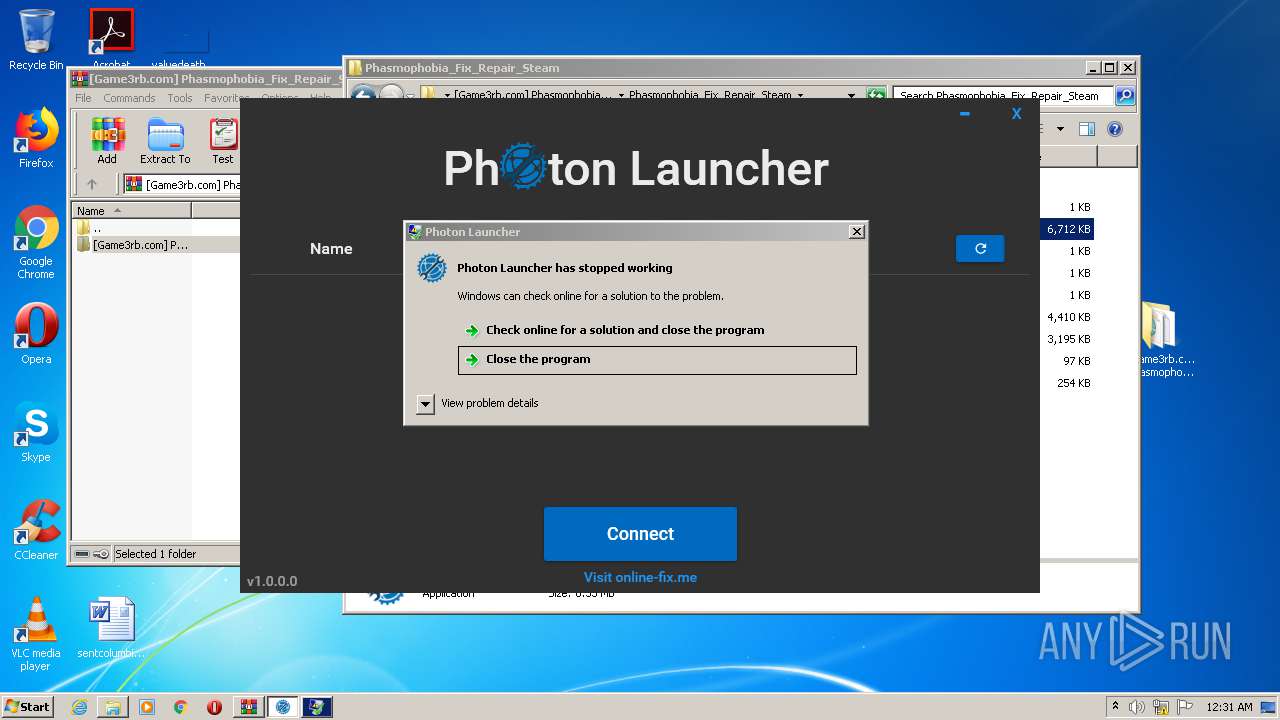Viewport: 1280px width, 720px height.
Task: Open the Action Center flag tray icon
Action: point(1185,707)
